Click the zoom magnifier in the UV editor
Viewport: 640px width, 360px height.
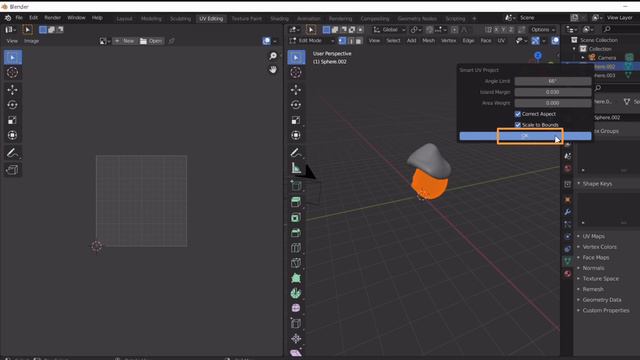273,56
